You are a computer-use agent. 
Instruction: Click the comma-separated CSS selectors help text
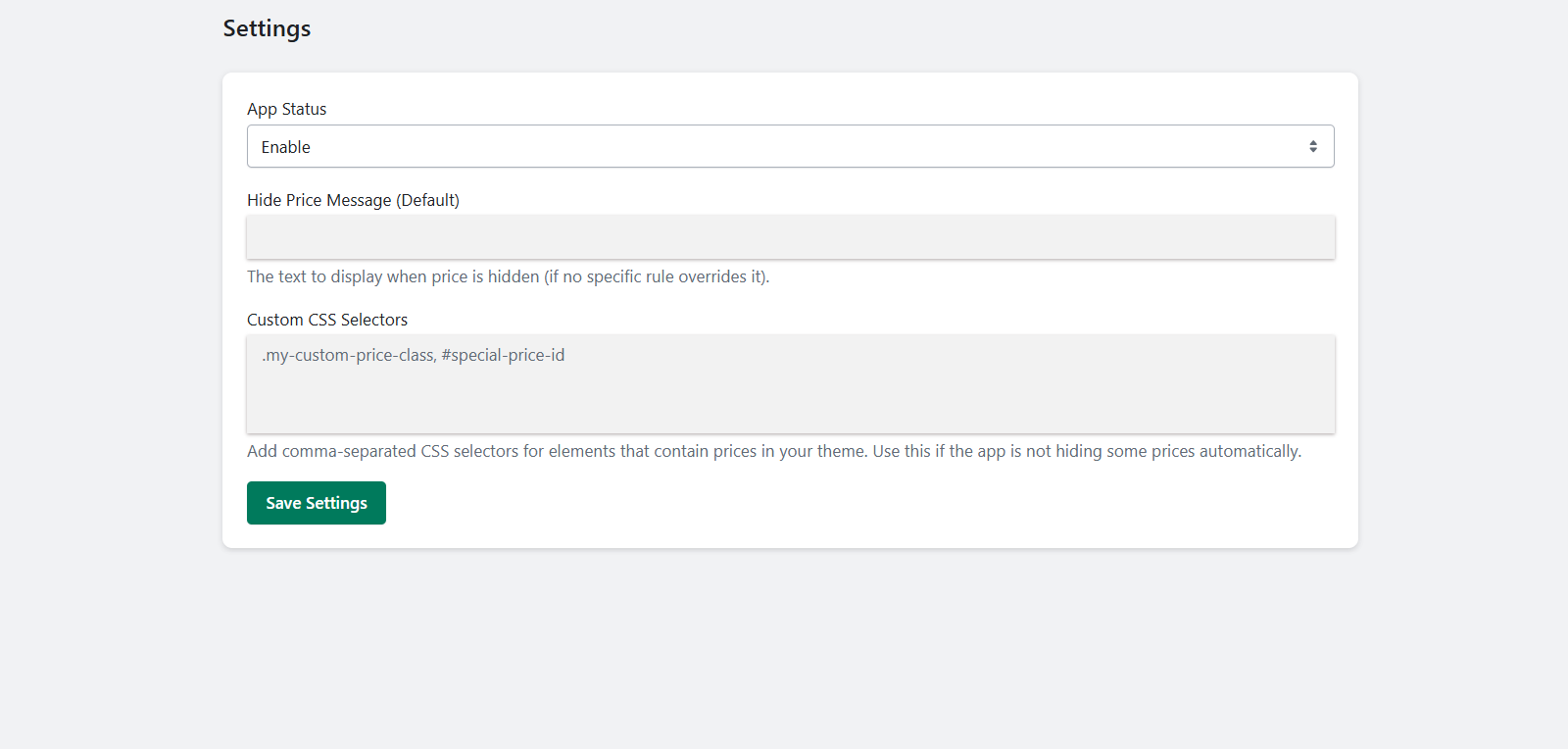tap(773, 451)
